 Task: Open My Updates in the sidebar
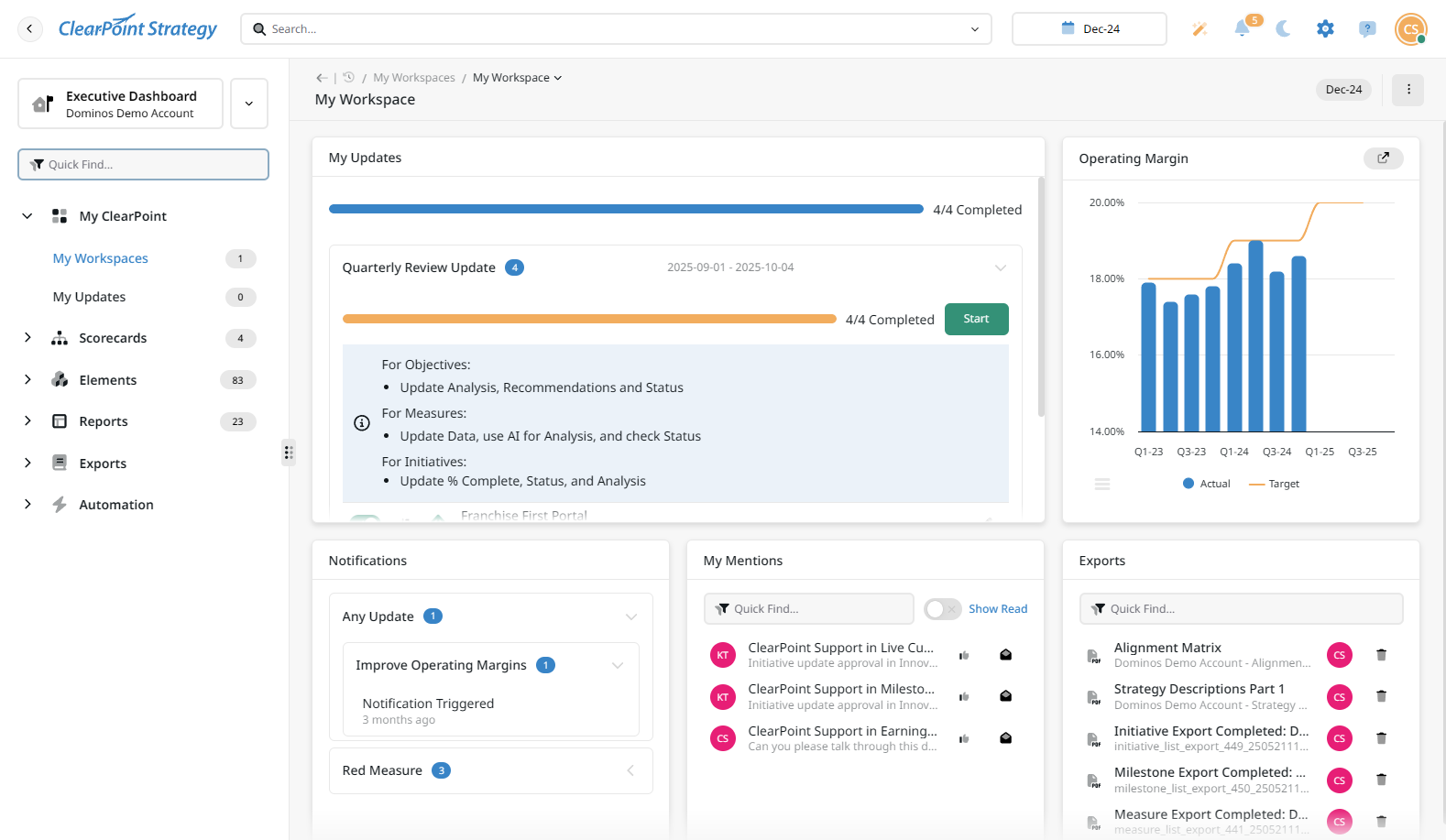pyautogui.click(x=90, y=297)
